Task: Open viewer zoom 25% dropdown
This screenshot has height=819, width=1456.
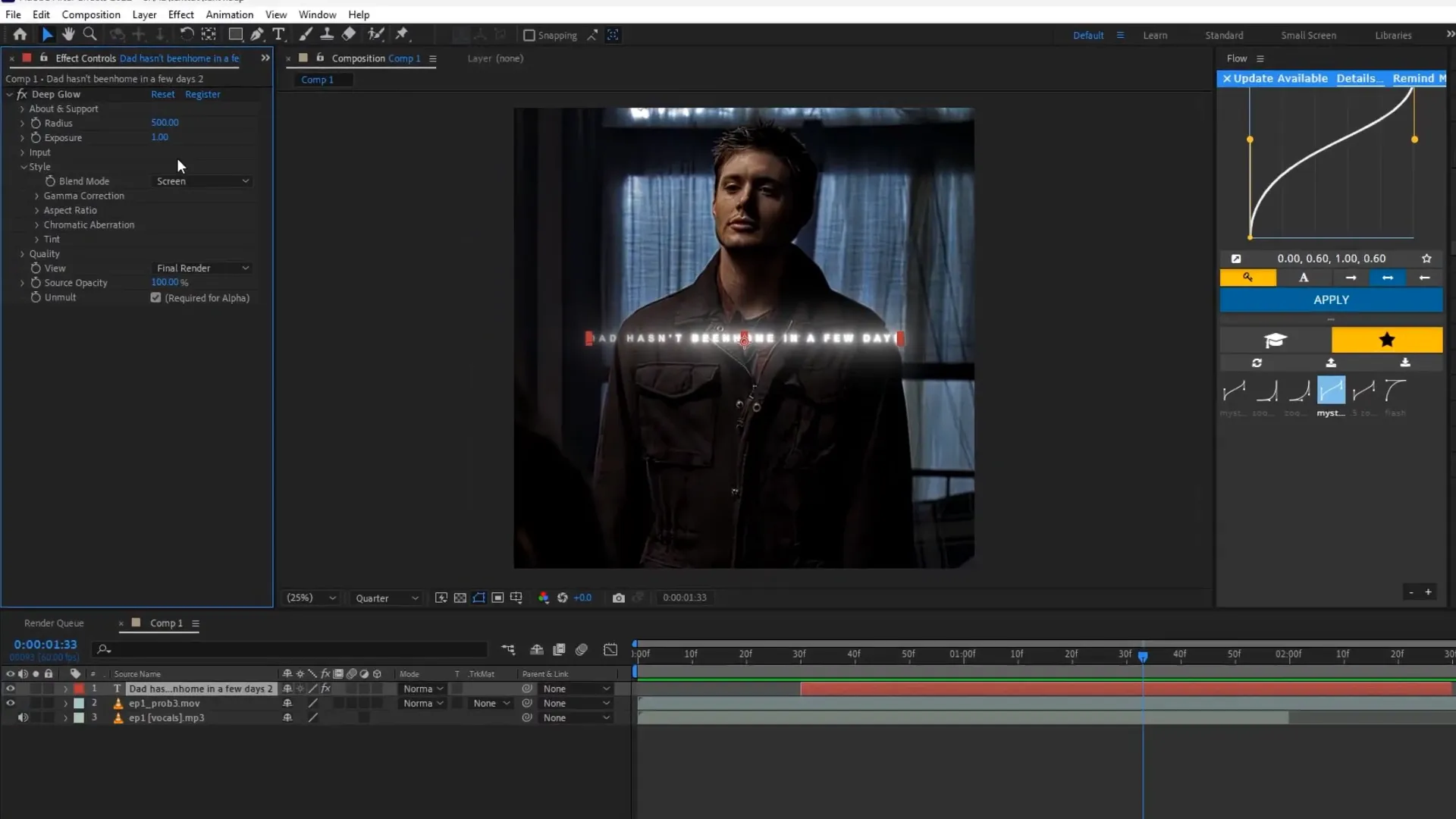Action: pos(311,598)
